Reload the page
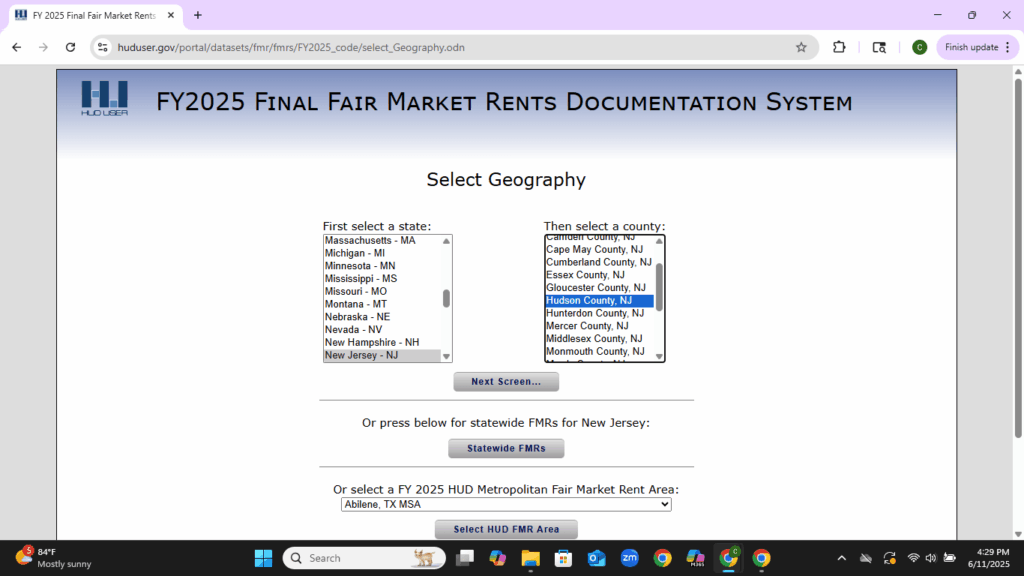Viewport: 1024px width, 576px height. (x=70, y=47)
